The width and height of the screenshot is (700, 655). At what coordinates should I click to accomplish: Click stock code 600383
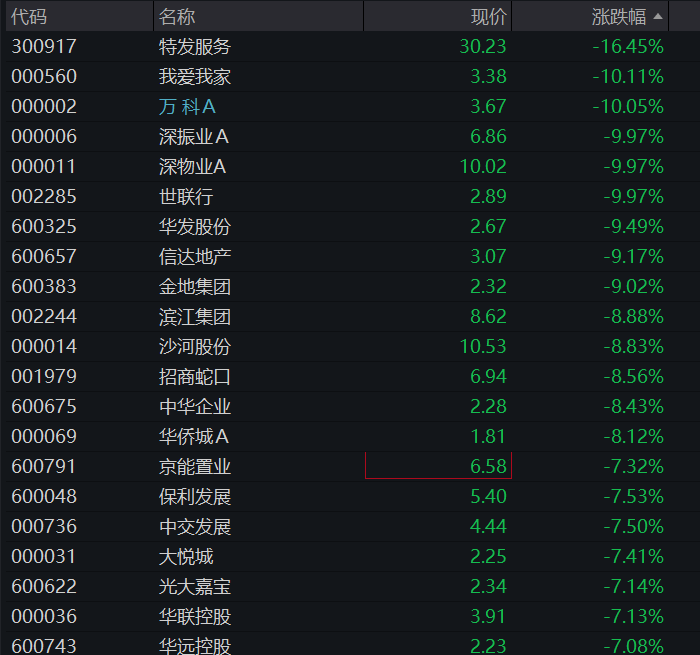click(x=44, y=286)
